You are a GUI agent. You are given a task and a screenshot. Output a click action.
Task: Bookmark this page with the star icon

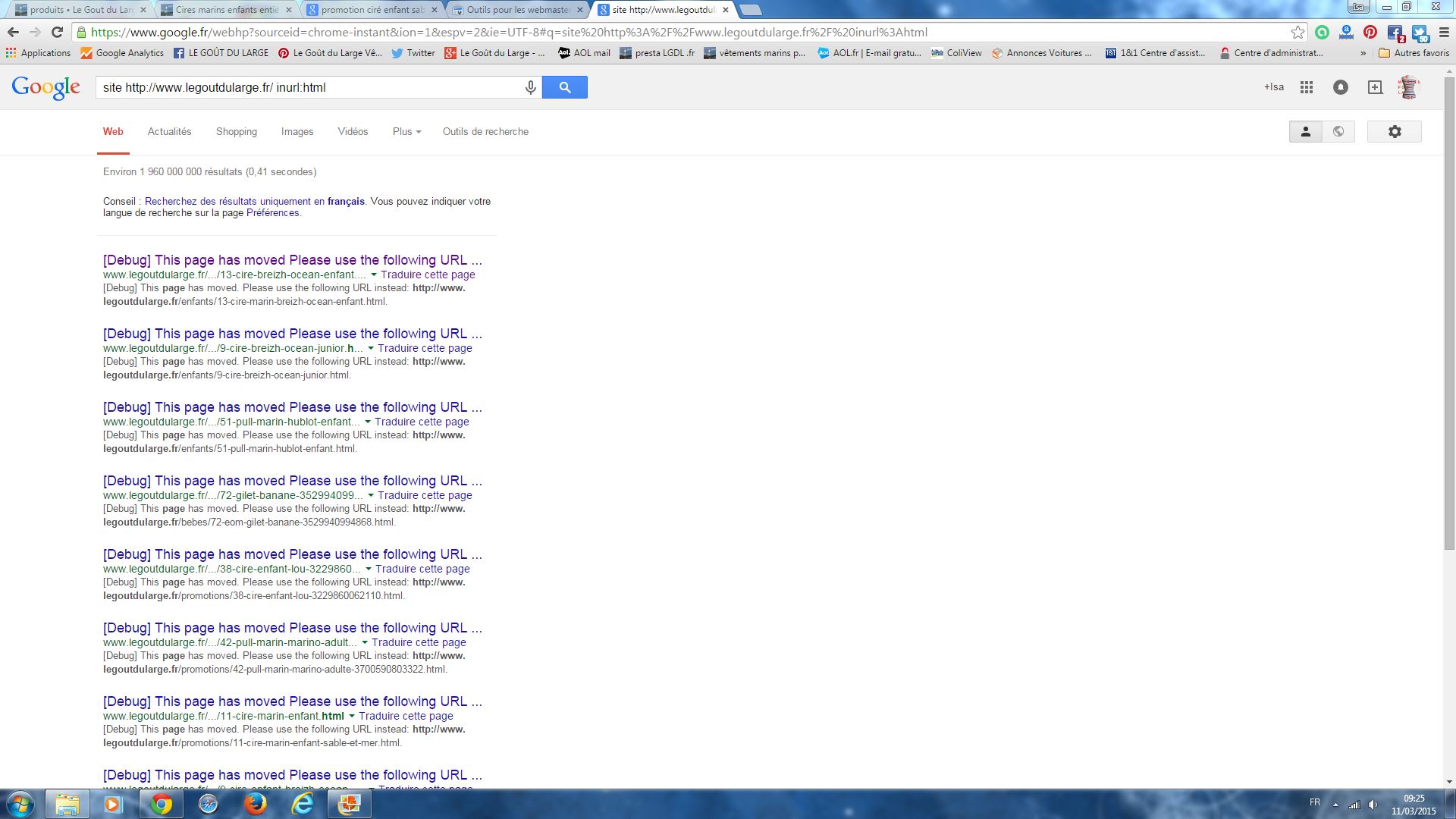(1298, 32)
